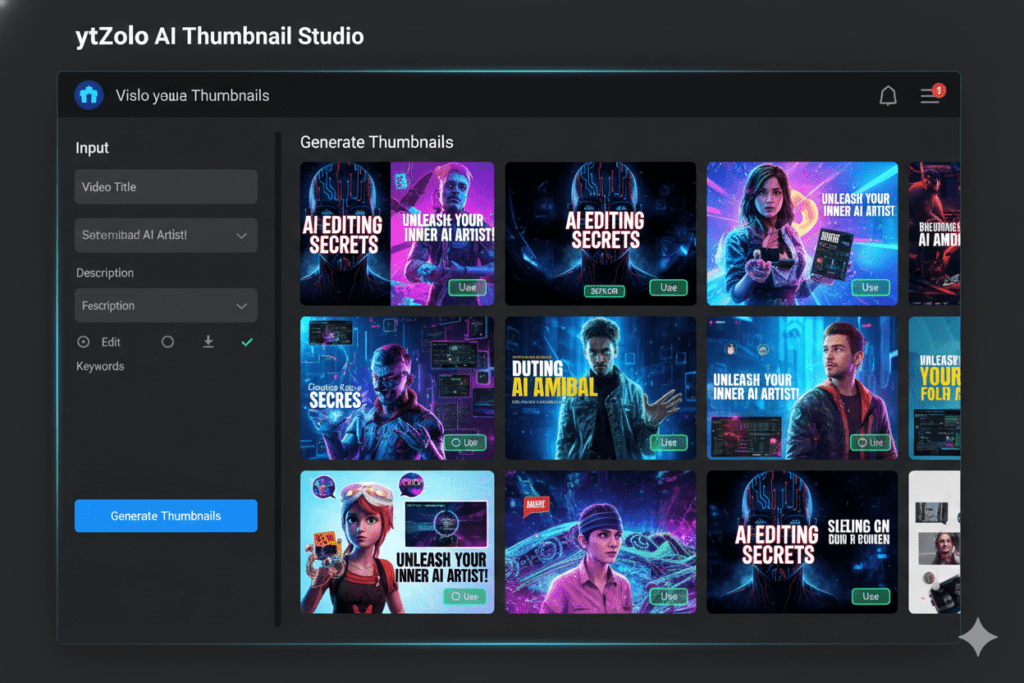Click the Video Title input field
1024x683 pixels.
pos(166,186)
